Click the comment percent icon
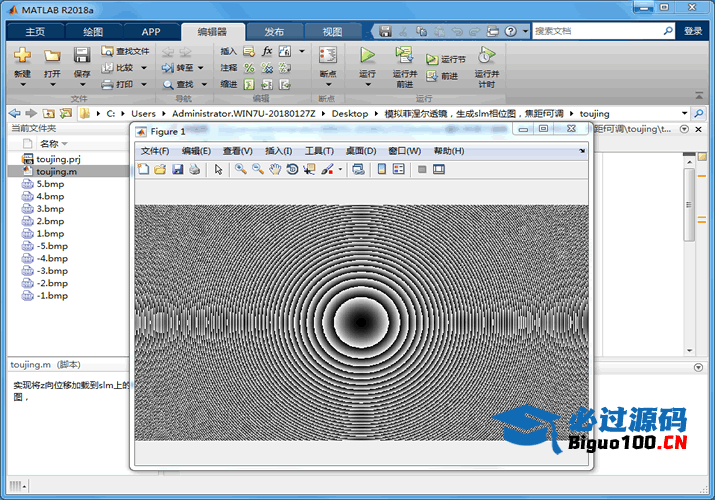 point(249,68)
